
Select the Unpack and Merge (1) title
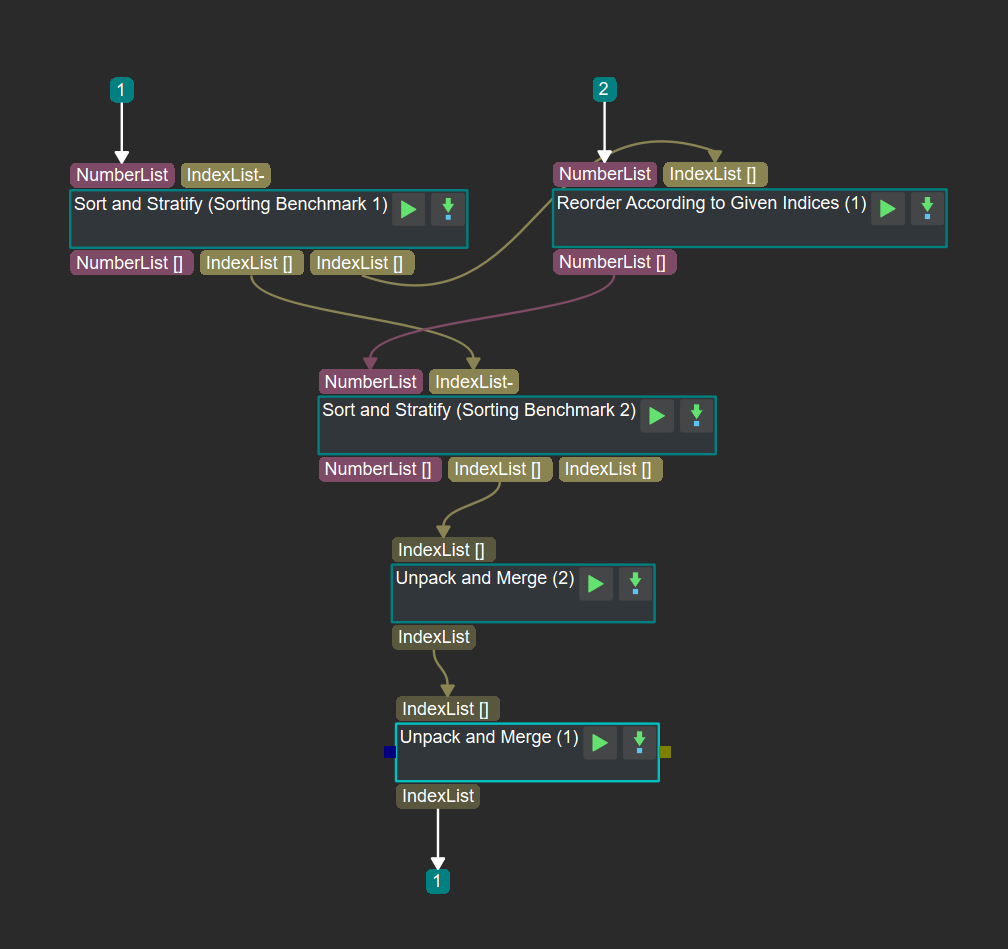coord(489,737)
